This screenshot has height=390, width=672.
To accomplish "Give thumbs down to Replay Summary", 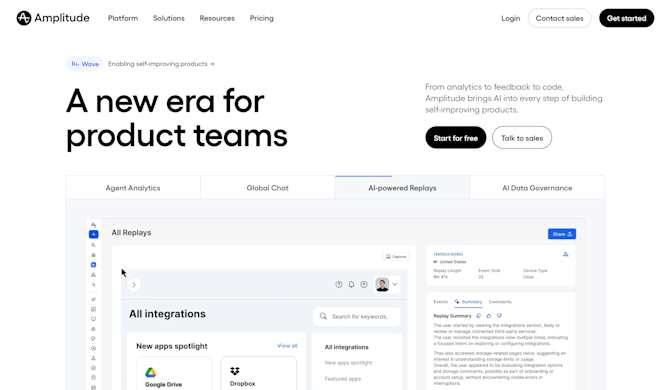I will coord(499,316).
